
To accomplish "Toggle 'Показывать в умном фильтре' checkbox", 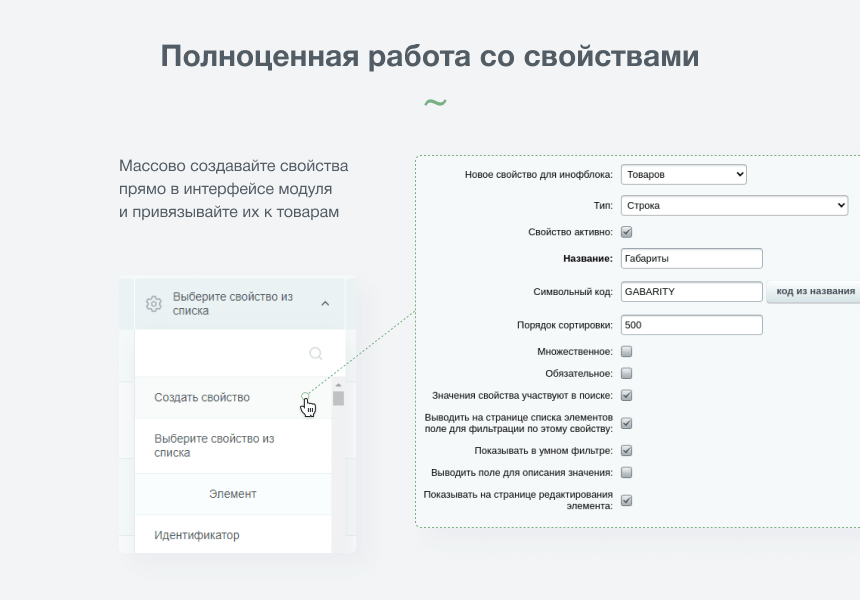I will [x=627, y=451].
